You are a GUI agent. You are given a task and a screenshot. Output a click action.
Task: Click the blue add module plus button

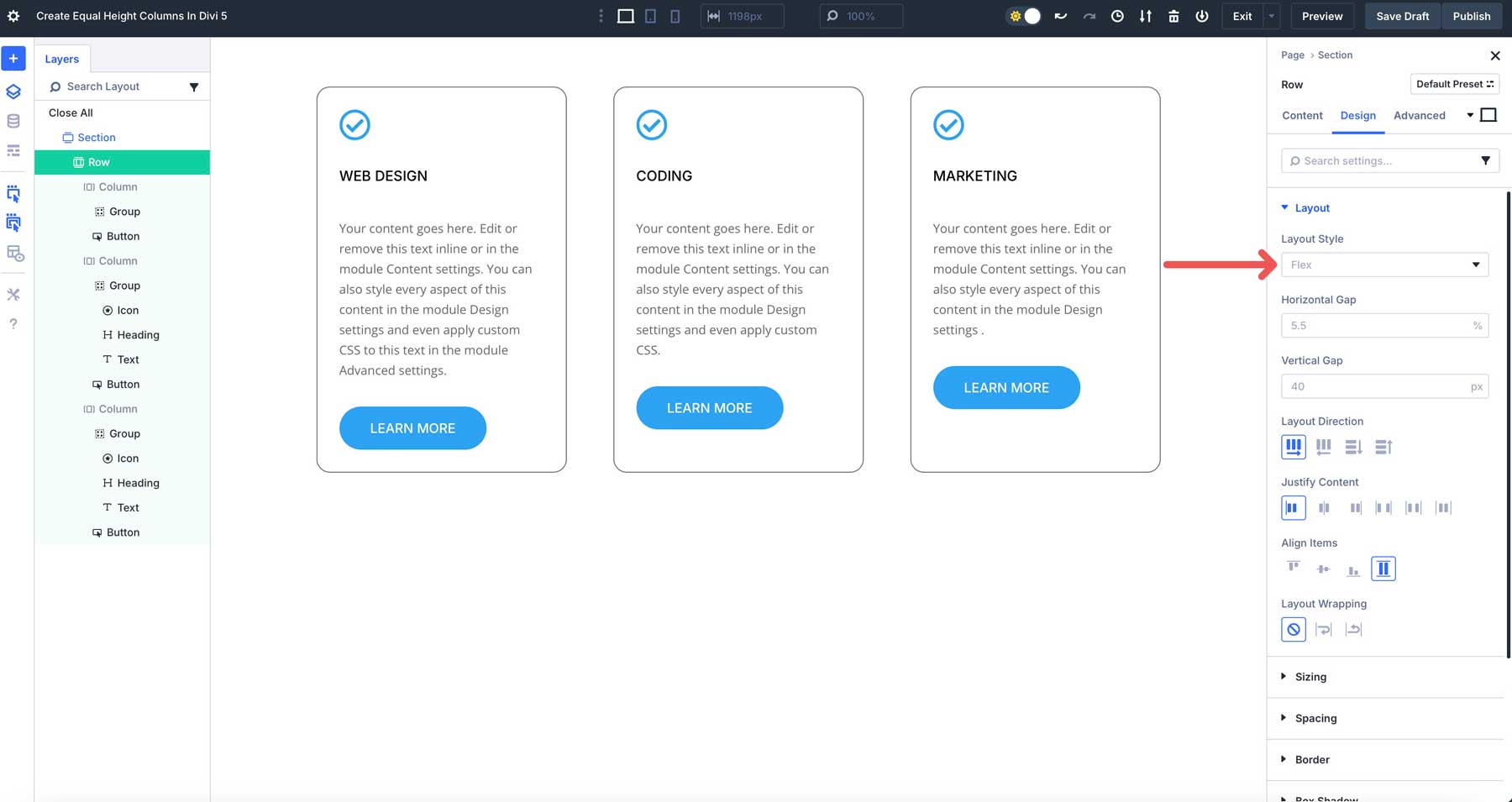(13, 58)
